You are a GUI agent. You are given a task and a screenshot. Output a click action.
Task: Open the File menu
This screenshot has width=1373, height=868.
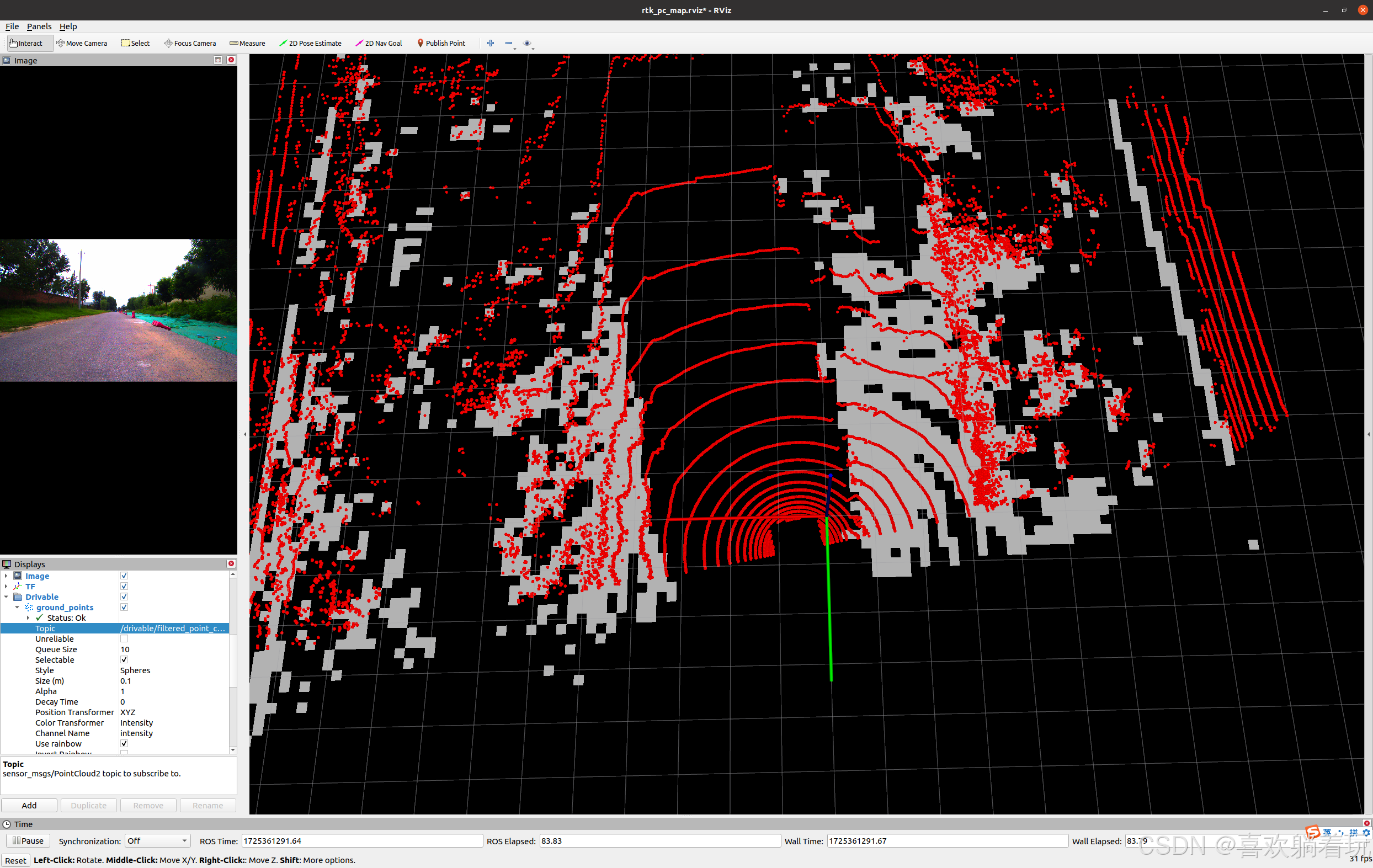coord(12,26)
